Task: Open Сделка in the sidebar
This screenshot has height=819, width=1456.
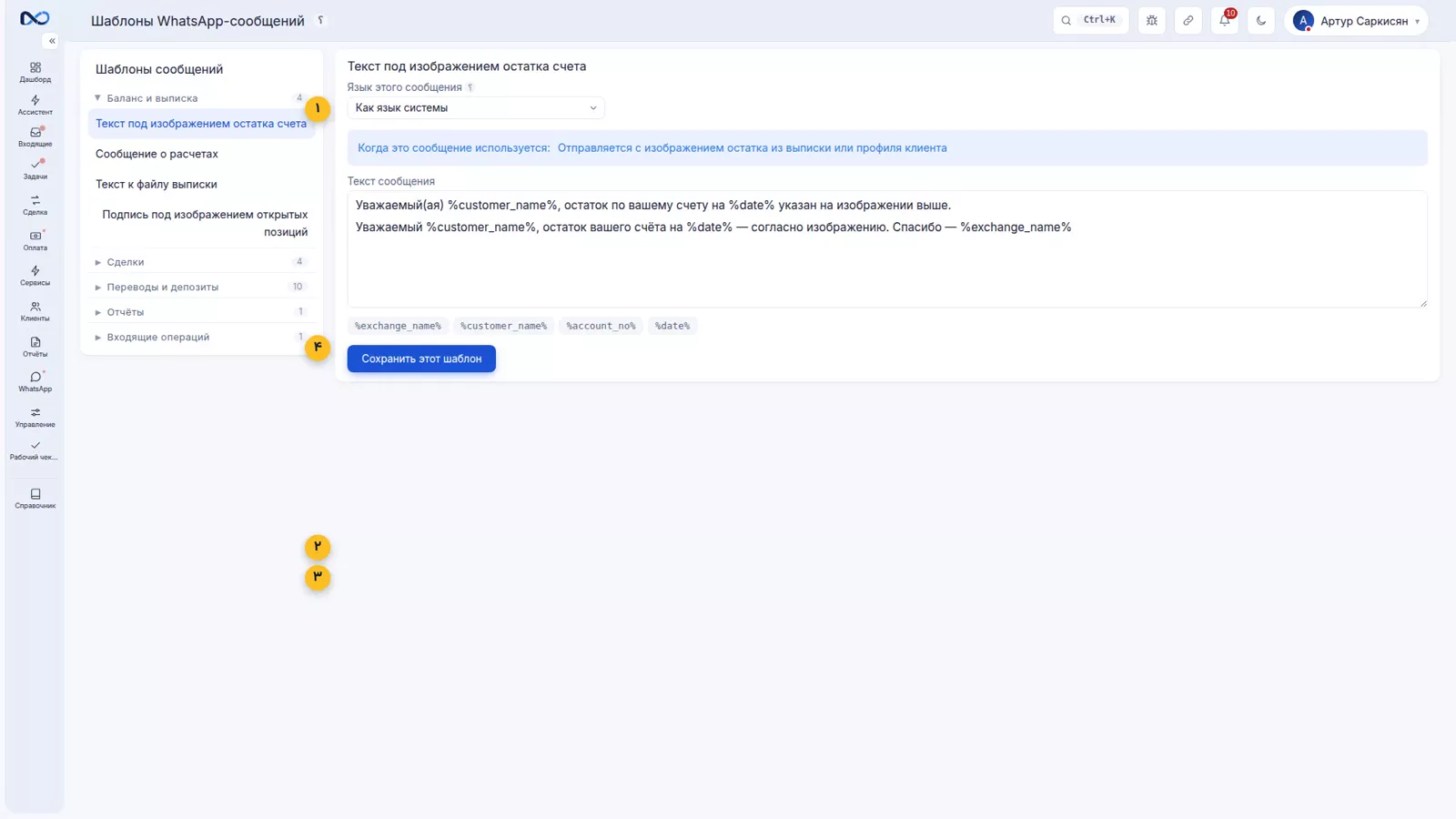Action: (35, 205)
